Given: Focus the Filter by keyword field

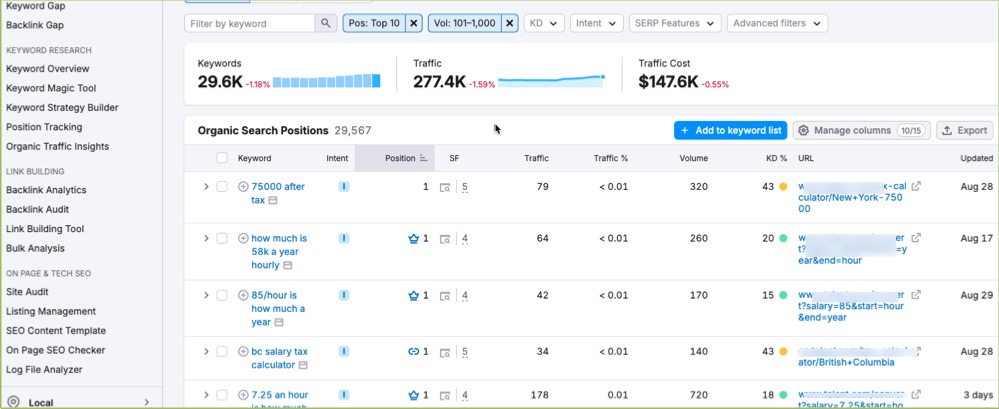Looking at the screenshot, I should pyautogui.click(x=250, y=24).
